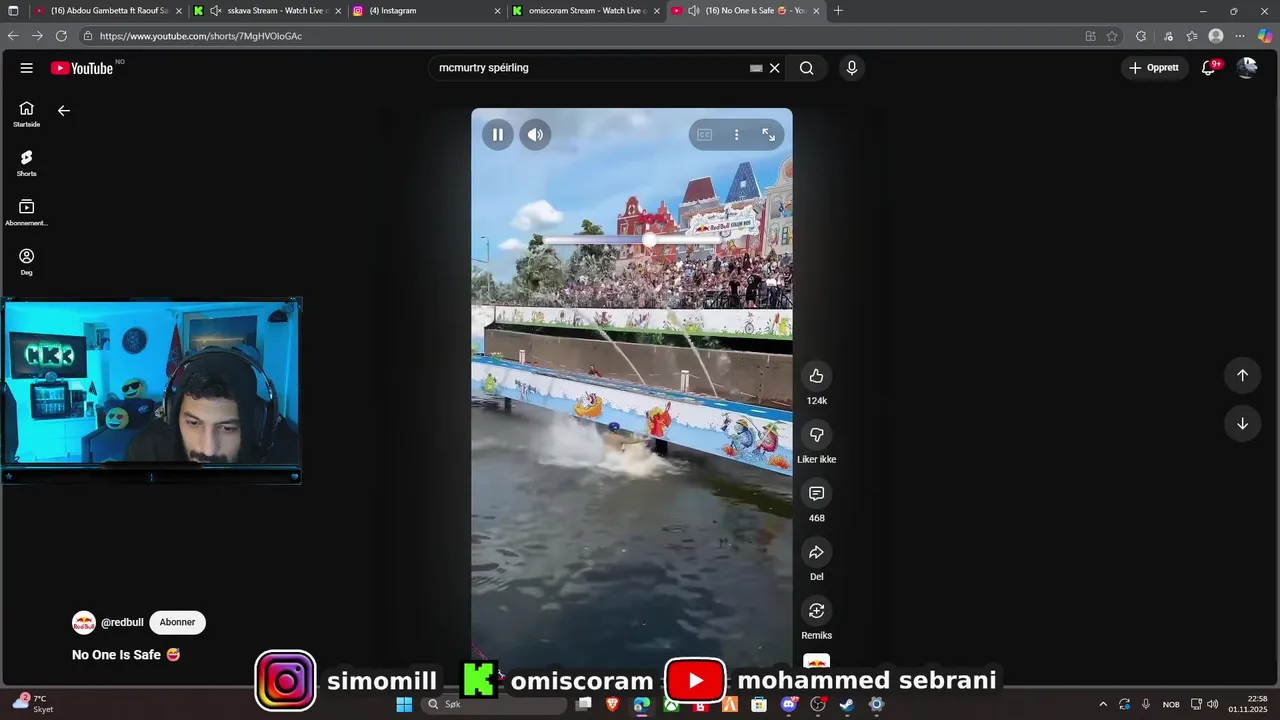Open the on-screen keyboard in search box
The image size is (1280, 720).
click(756, 68)
